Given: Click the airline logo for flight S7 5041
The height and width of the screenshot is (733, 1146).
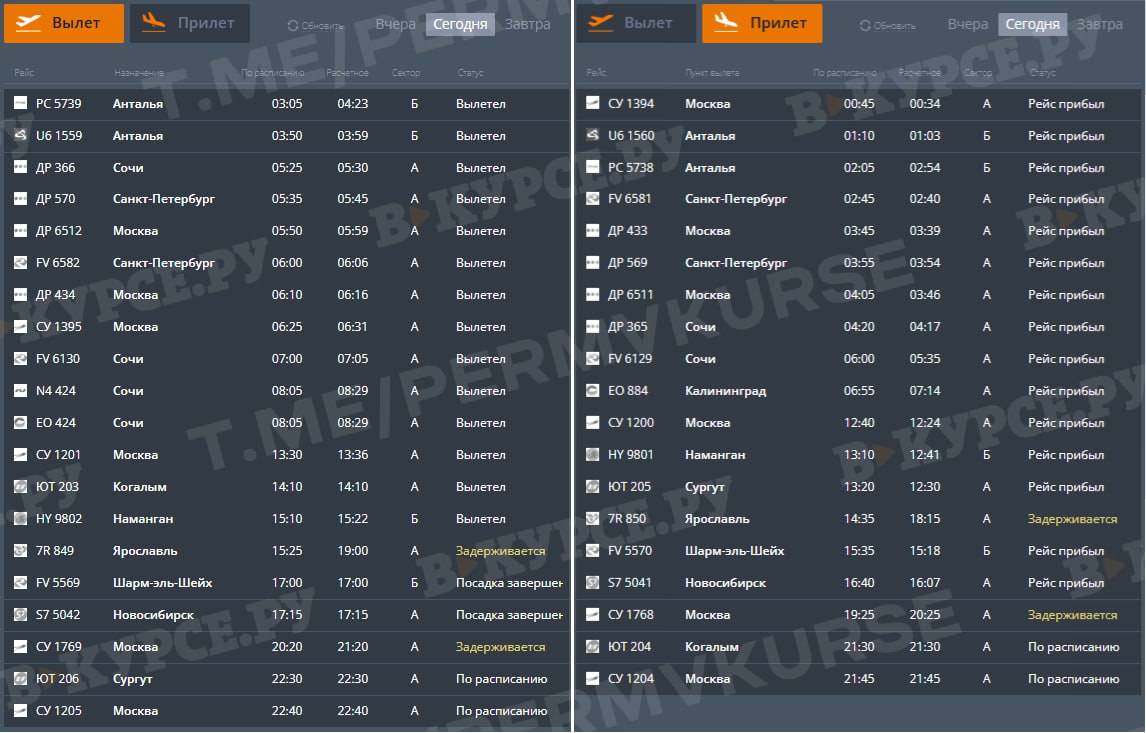Looking at the screenshot, I should click(592, 583).
